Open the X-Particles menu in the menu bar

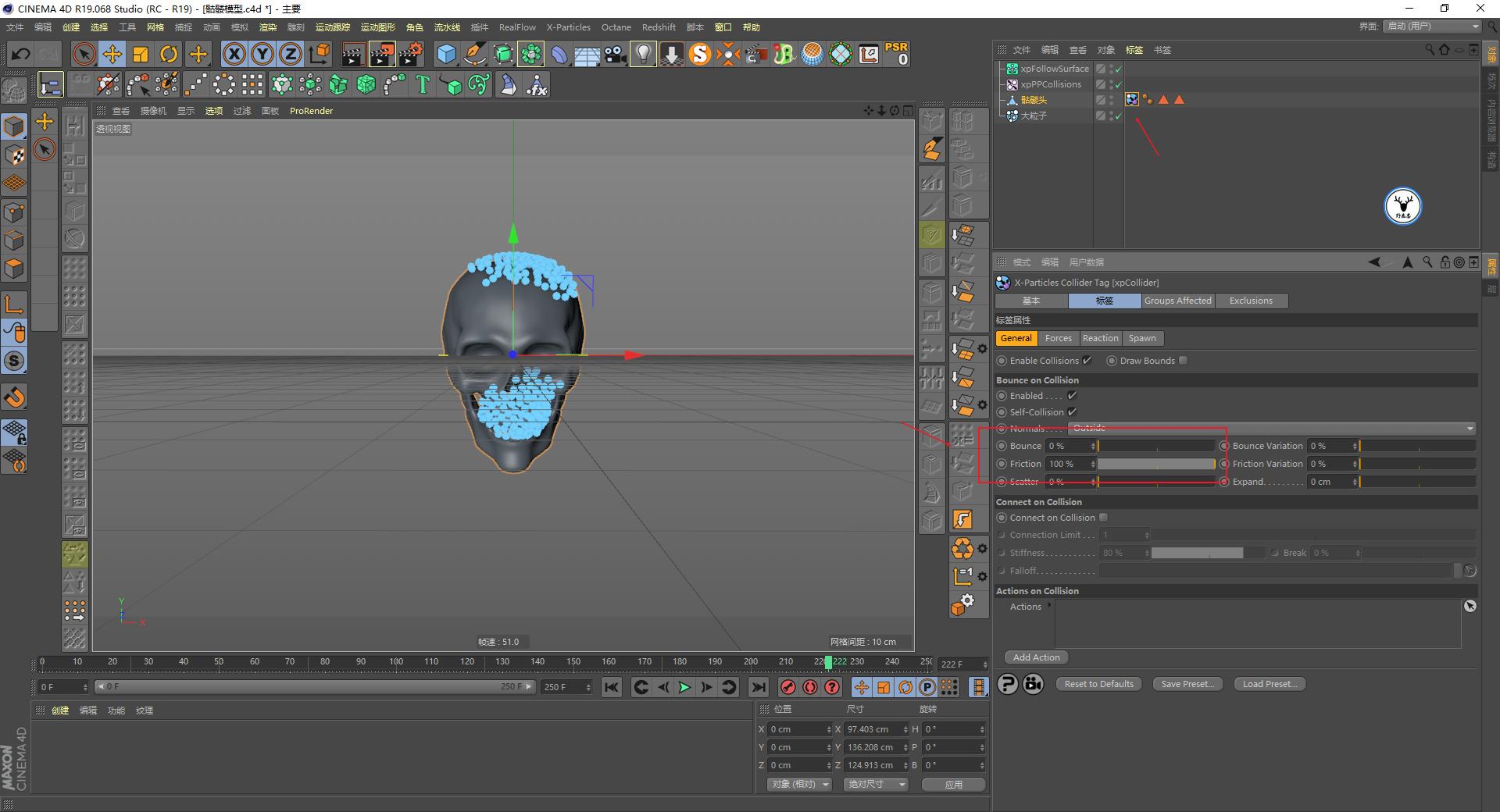[x=568, y=27]
